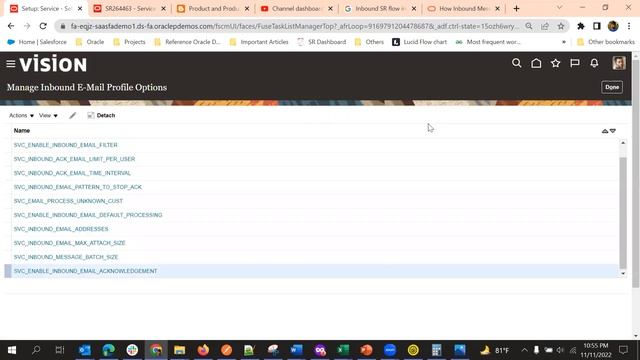
Task: Expand the View dropdown menu
Action: click(48, 116)
